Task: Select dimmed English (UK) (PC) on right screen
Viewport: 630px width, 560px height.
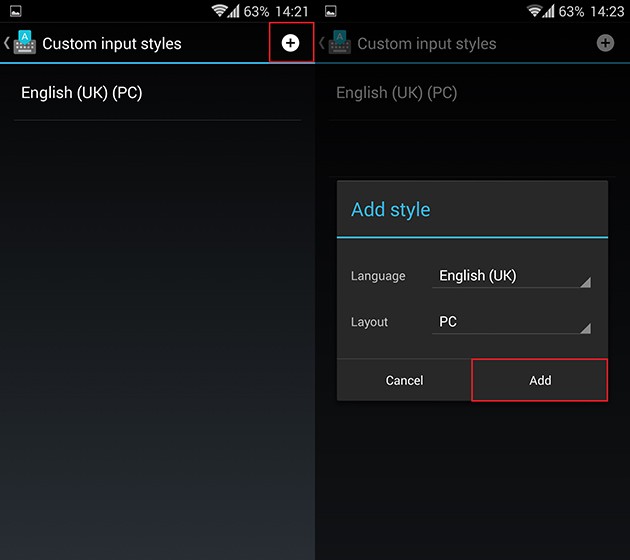Action: tap(472, 93)
